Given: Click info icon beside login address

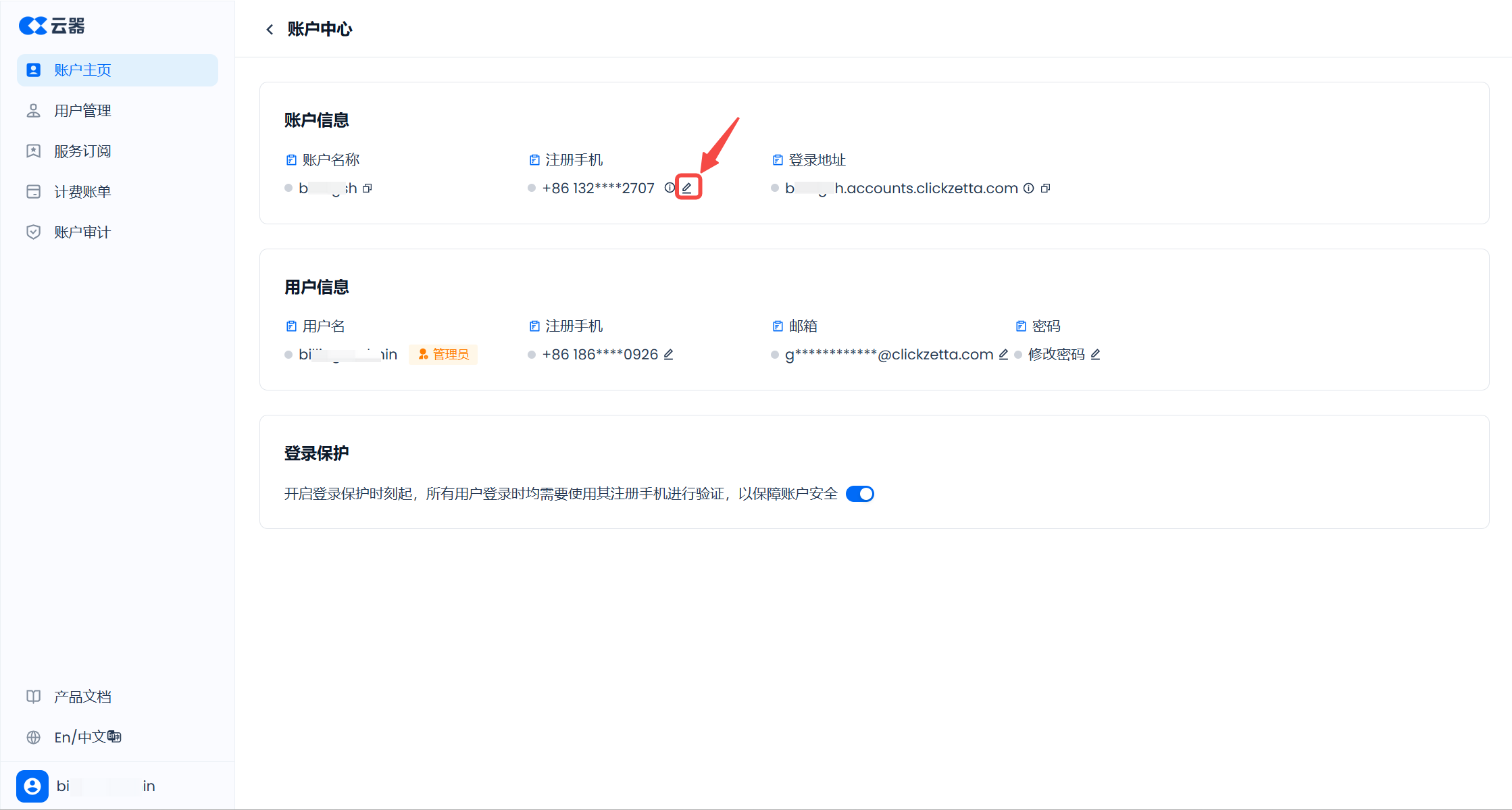Looking at the screenshot, I should coord(1028,188).
